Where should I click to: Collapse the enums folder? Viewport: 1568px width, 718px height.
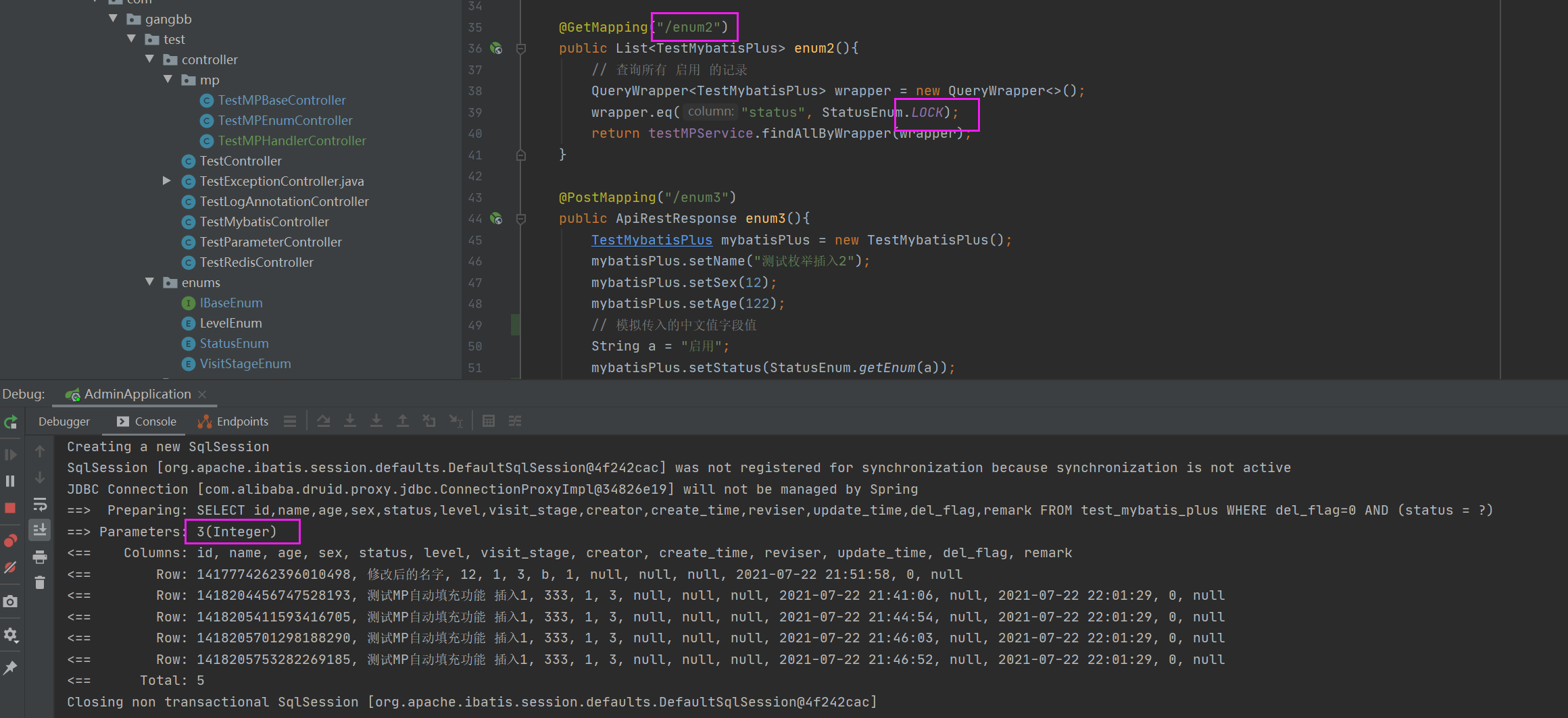pyautogui.click(x=150, y=282)
